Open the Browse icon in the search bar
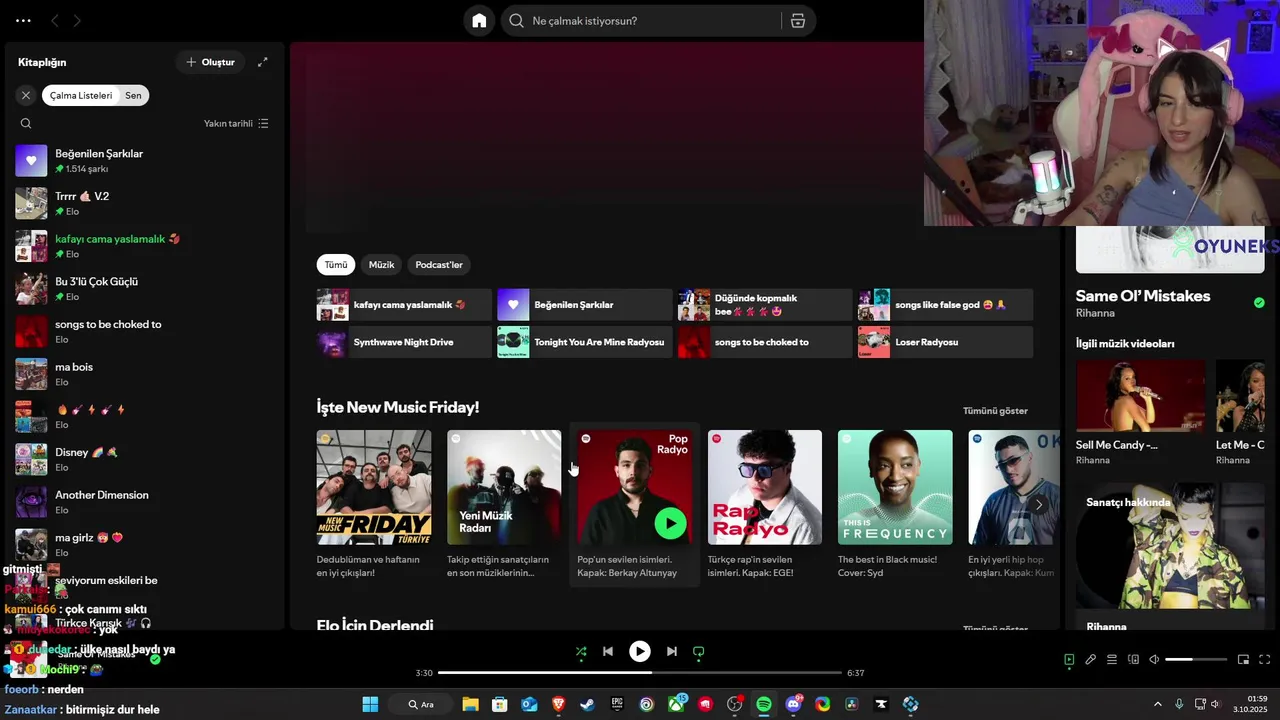The height and width of the screenshot is (720, 1280). (x=798, y=21)
